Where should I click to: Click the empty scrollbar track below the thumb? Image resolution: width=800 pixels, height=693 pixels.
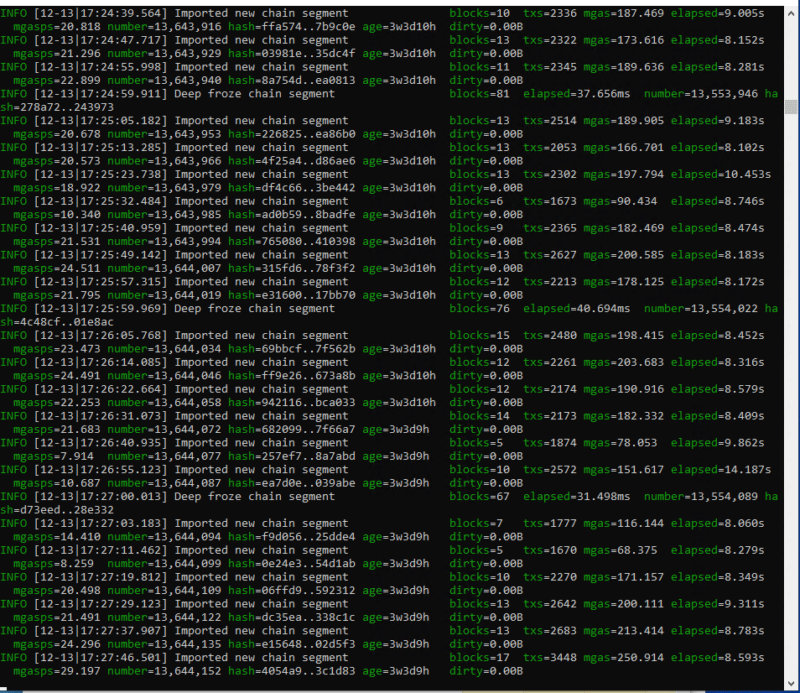click(x=790, y=400)
